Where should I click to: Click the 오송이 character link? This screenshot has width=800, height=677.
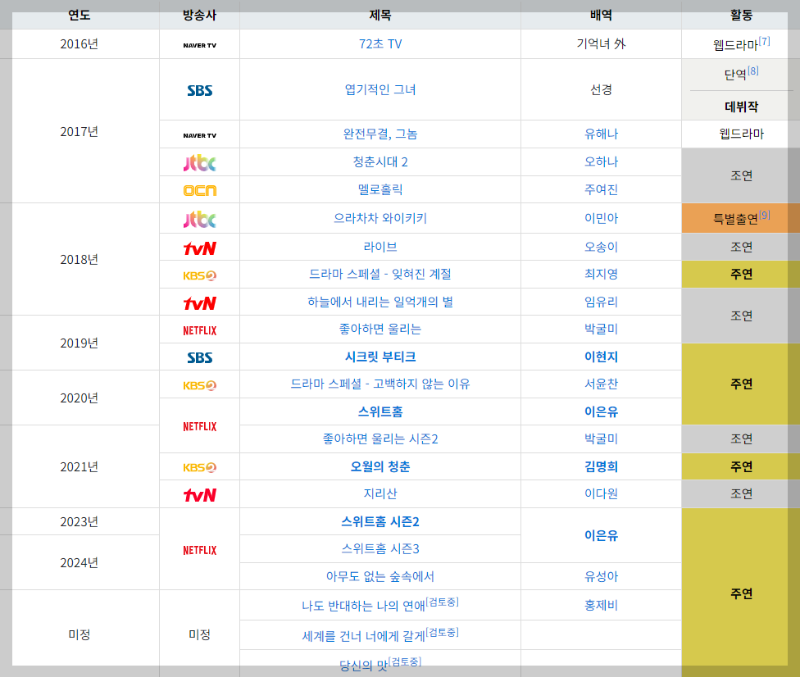click(601, 247)
